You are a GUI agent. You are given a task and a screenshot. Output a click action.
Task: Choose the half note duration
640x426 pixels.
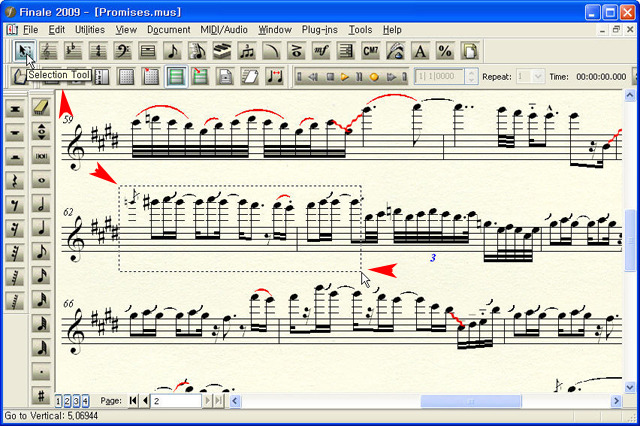tap(41, 204)
